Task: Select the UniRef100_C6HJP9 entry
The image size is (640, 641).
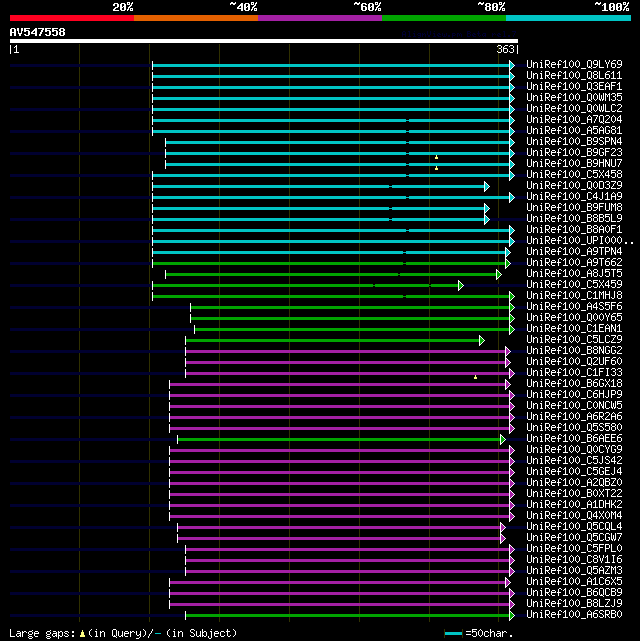Action: point(574,395)
